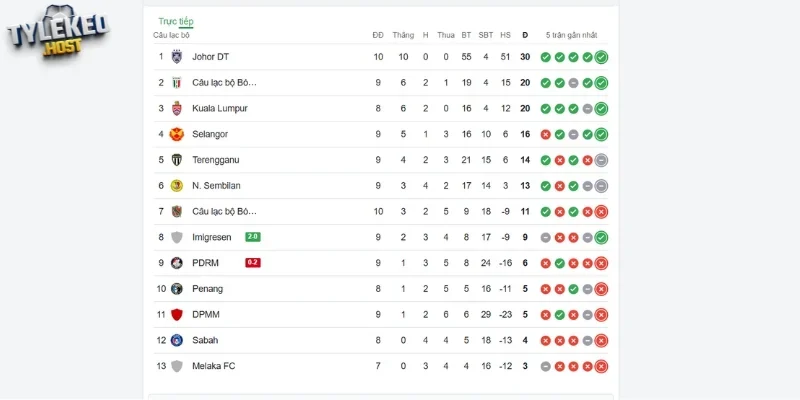The width and height of the screenshot is (800, 400).
Task: Click the DPMM team crest
Action: pyautogui.click(x=177, y=314)
